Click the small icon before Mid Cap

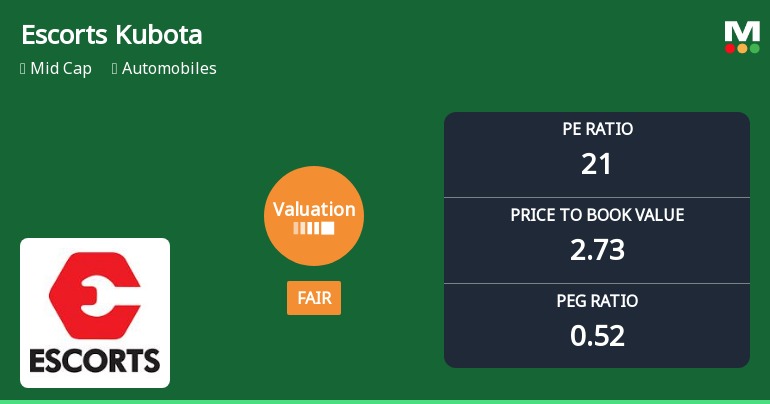(23, 69)
